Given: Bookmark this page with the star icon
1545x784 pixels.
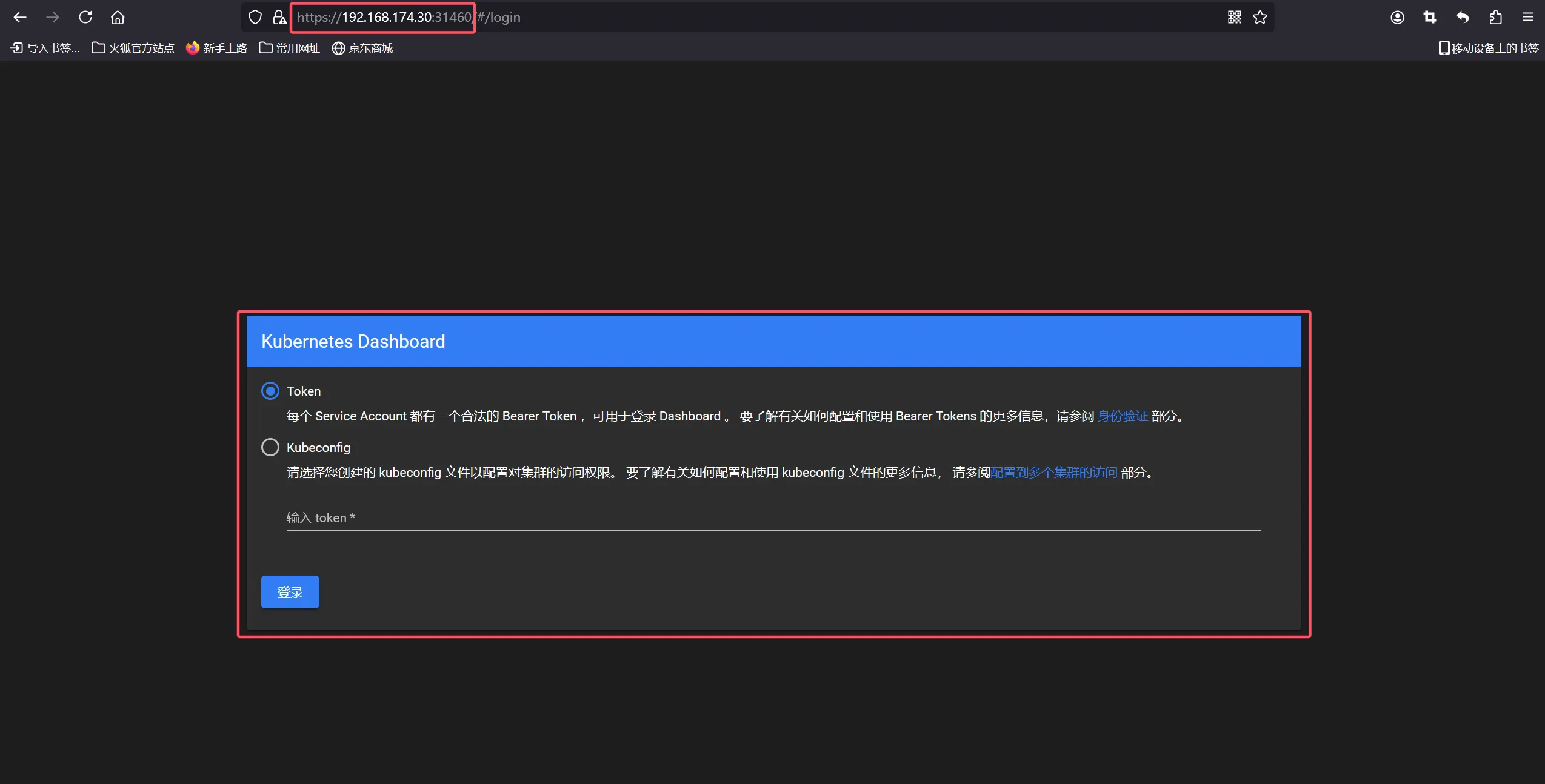Looking at the screenshot, I should pos(1260,17).
